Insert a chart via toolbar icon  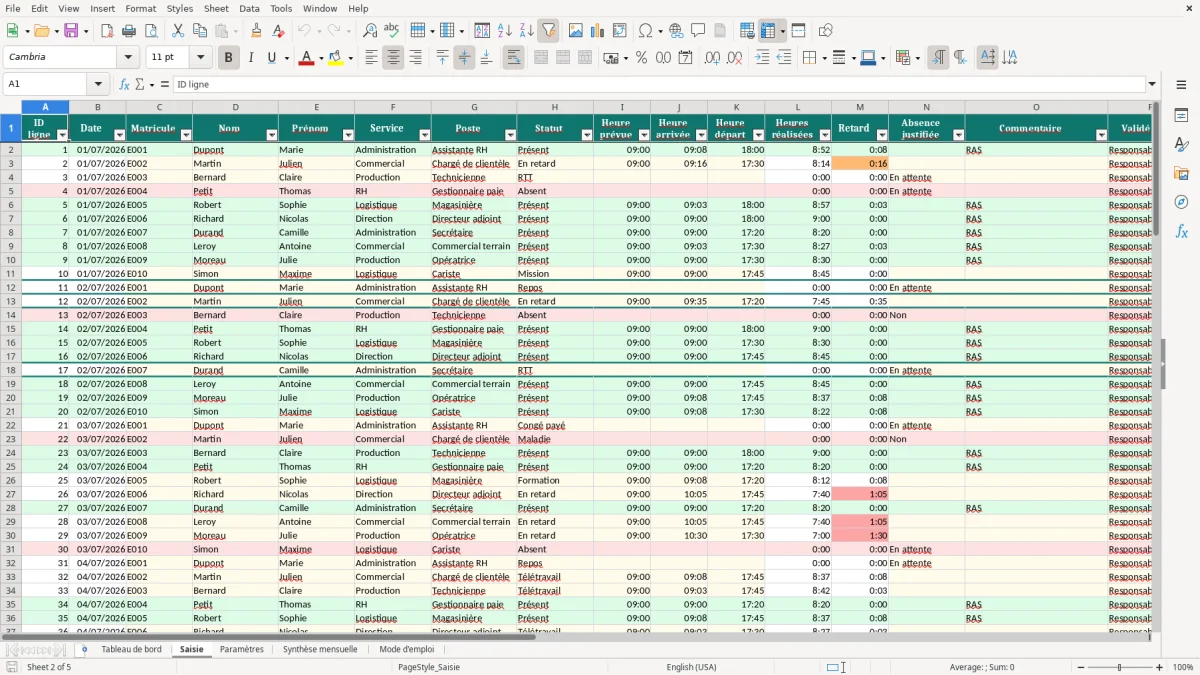point(598,31)
